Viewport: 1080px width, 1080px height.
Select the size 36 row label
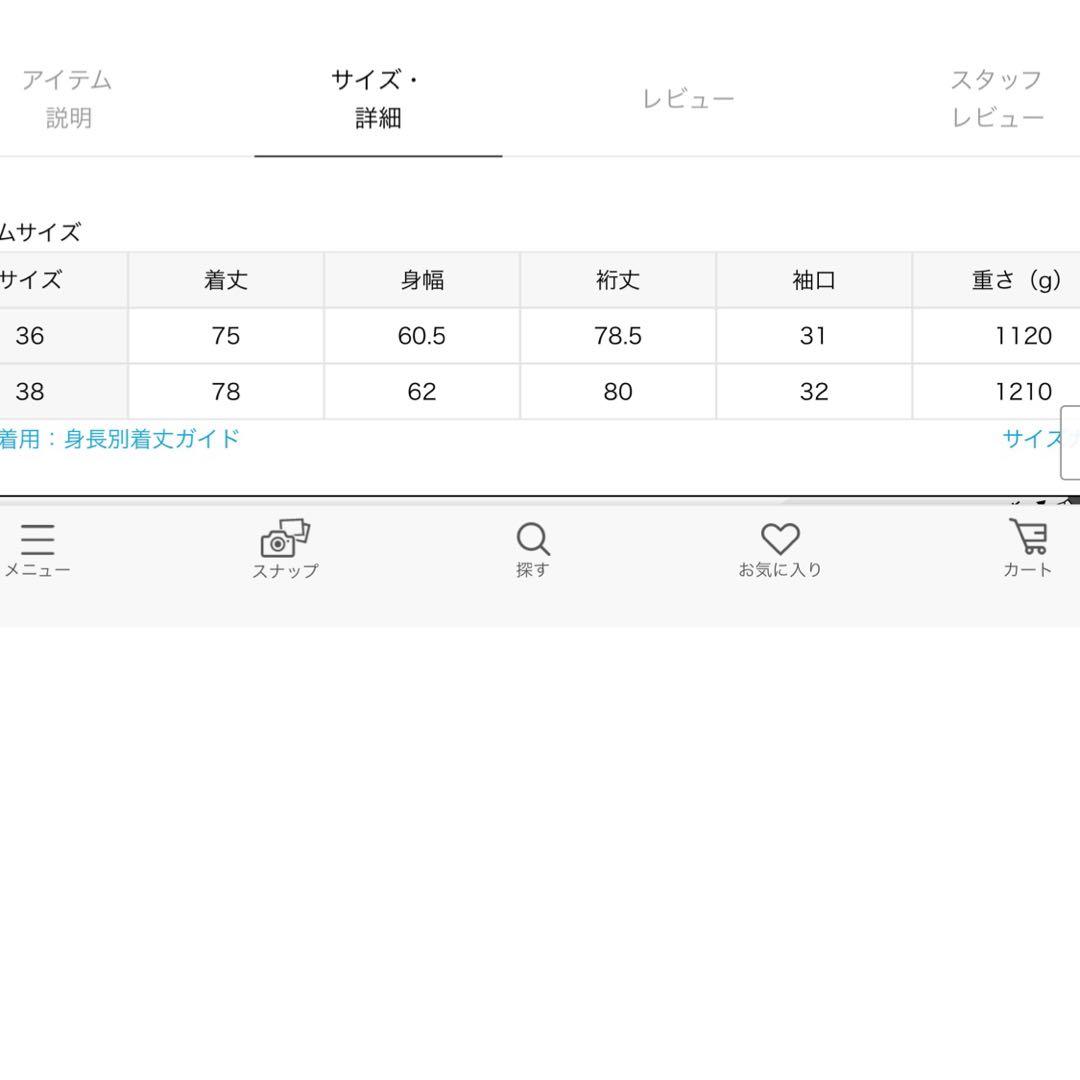(x=30, y=336)
